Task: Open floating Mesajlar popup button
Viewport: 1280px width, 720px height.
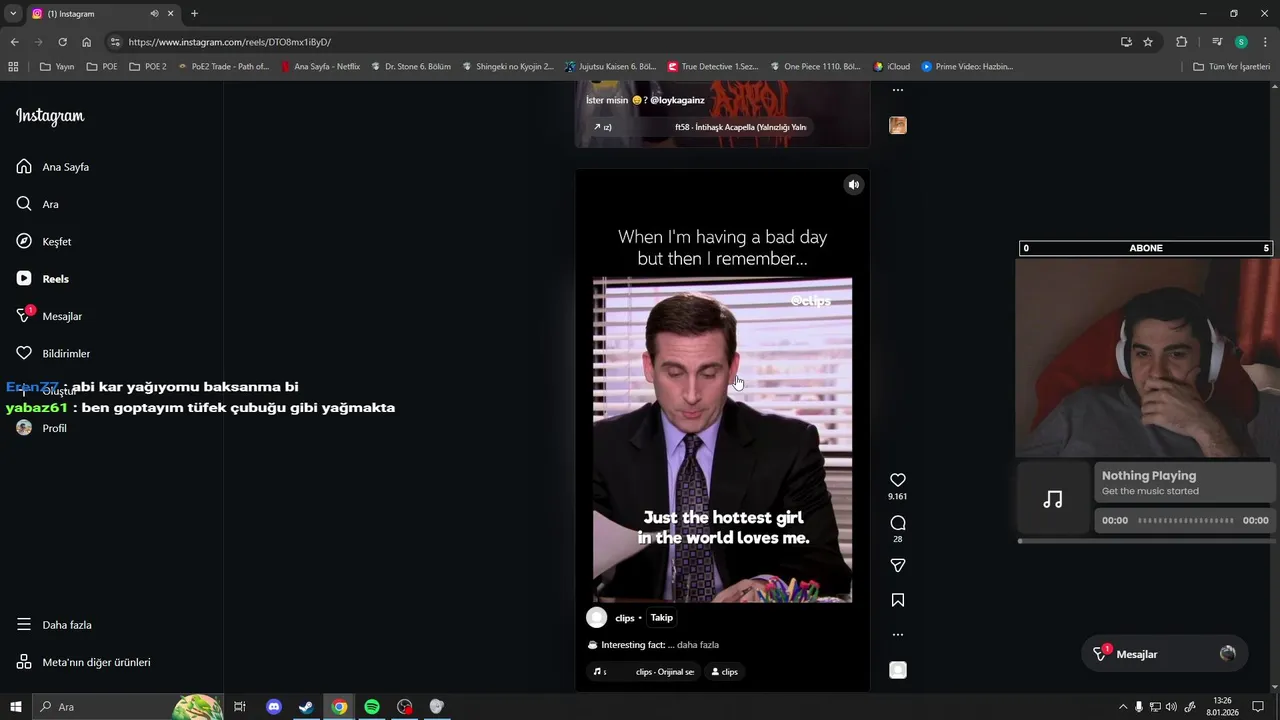Action: point(1164,654)
